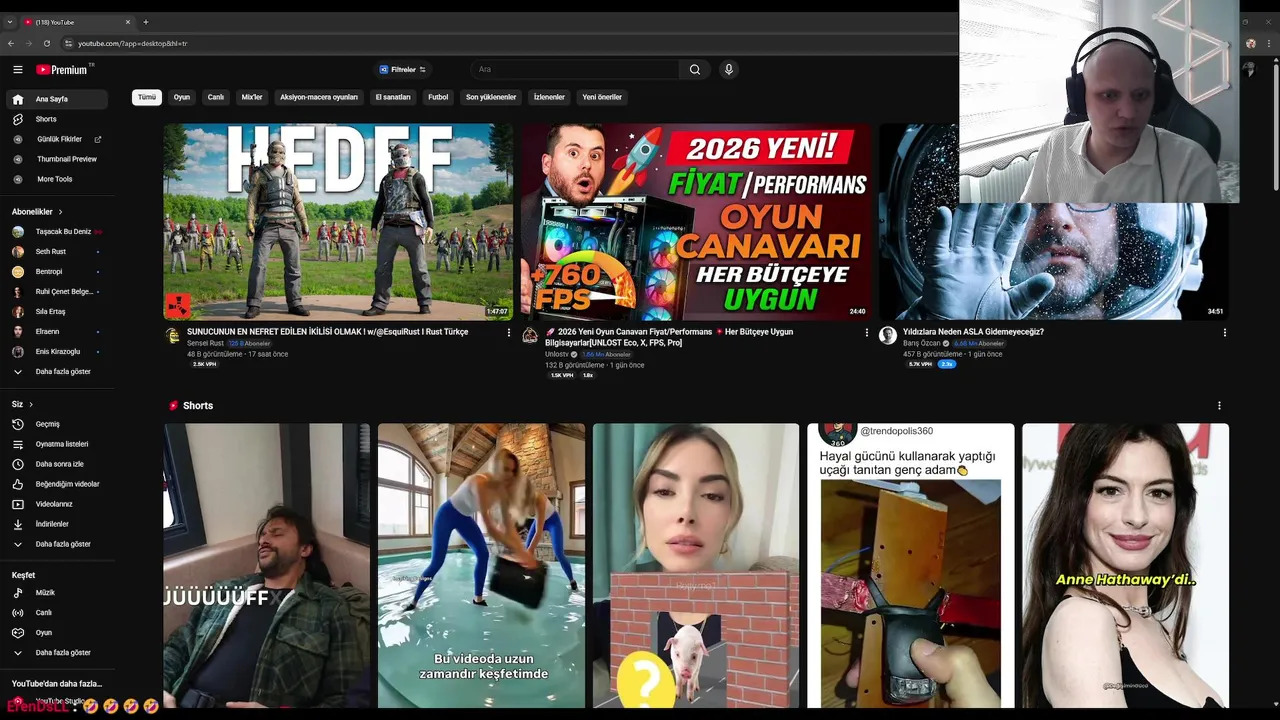The image size is (1280, 720).
Task: Expand Daha fazla göster under Keşfet
Action: 56,652
